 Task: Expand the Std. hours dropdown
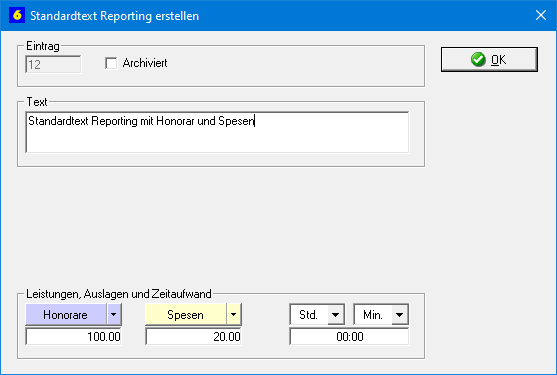(x=335, y=315)
